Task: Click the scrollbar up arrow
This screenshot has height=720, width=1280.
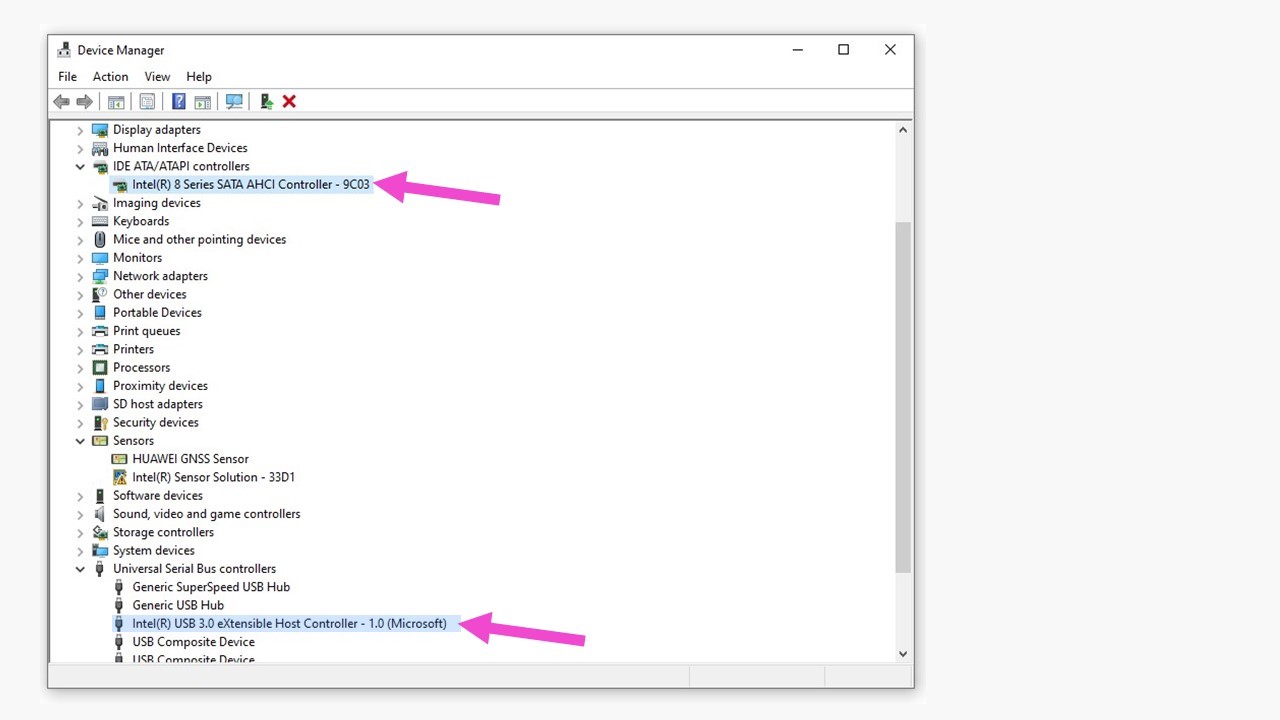Action: (x=903, y=130)
